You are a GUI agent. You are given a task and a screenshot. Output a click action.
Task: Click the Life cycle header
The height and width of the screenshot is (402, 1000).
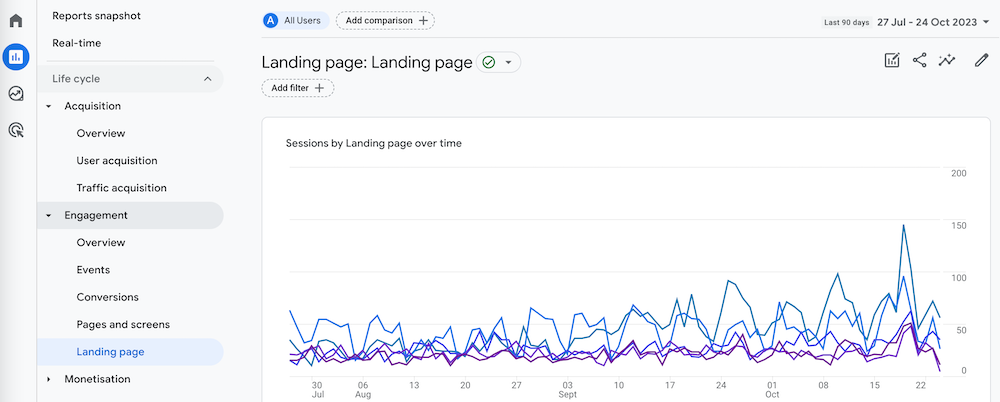[x=130, y=79]
